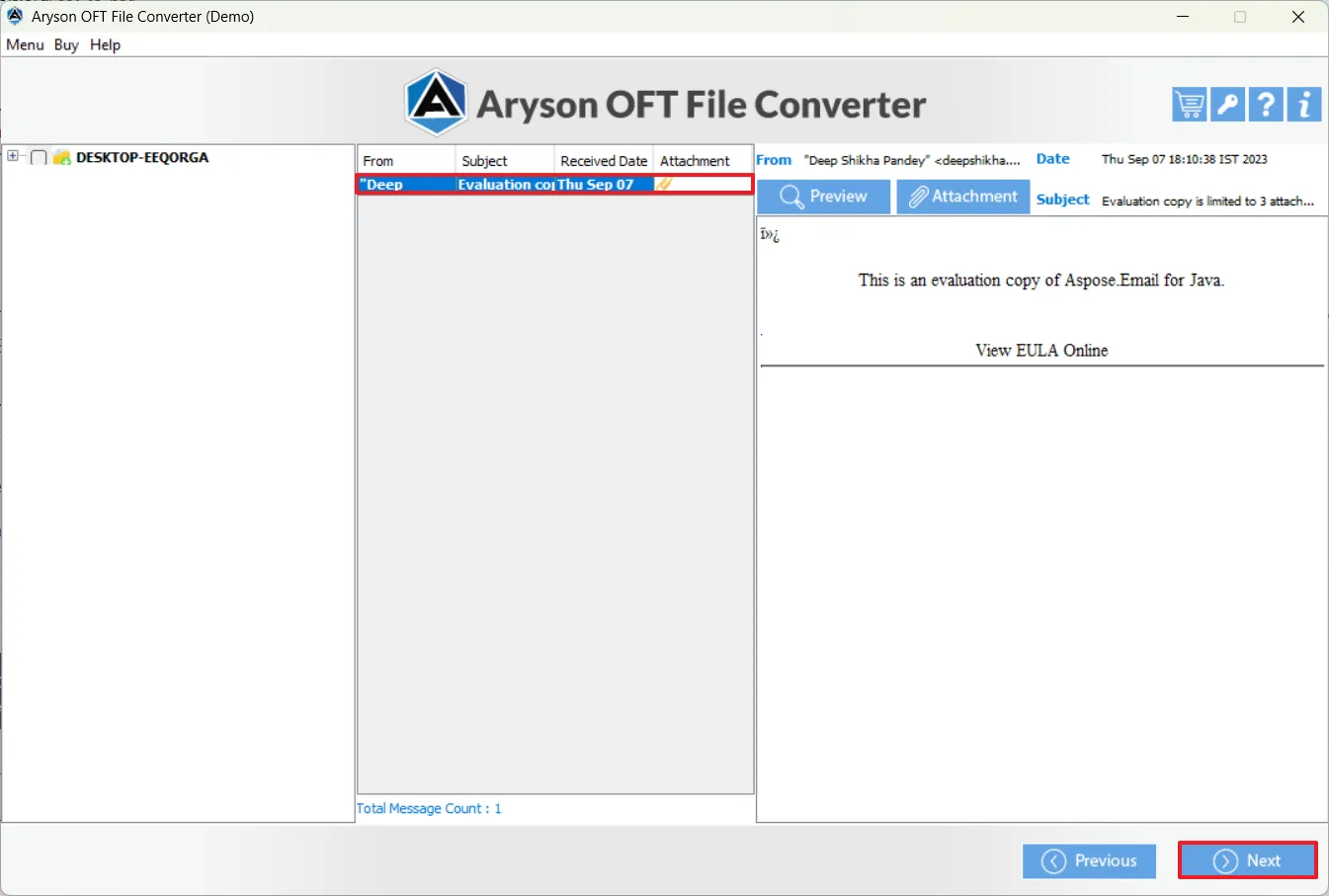Click the shopping cart buy icon
The image size is (1329, 896).
1189,104
